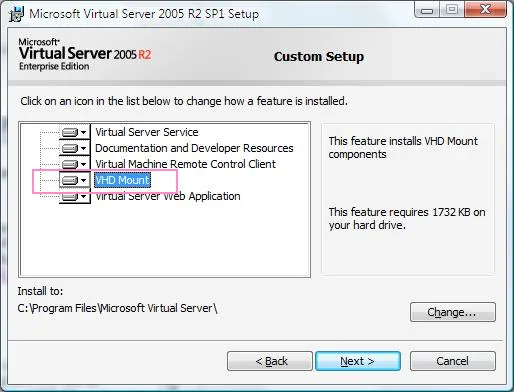Cancel the Virtual Server setup

tap(453, 361)
